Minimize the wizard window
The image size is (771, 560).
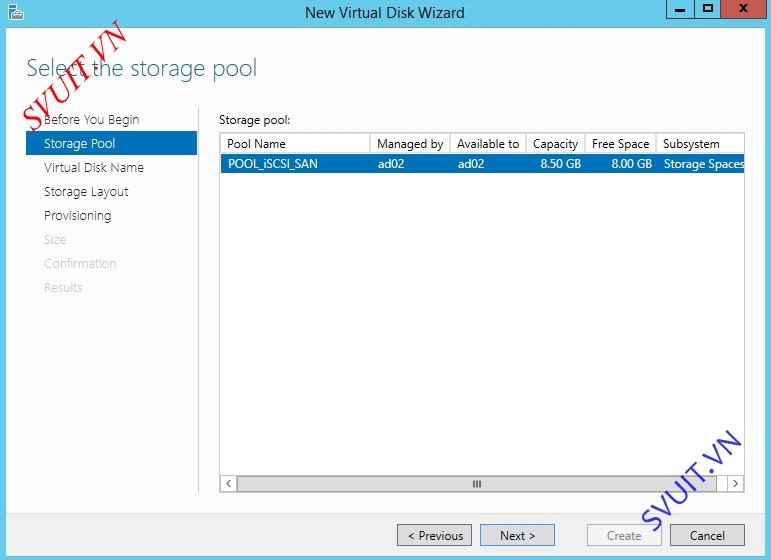(680, 9)
